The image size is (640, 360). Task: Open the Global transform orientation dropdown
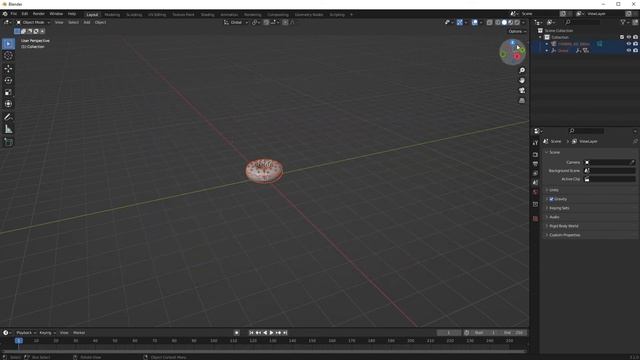coord(236,22)
